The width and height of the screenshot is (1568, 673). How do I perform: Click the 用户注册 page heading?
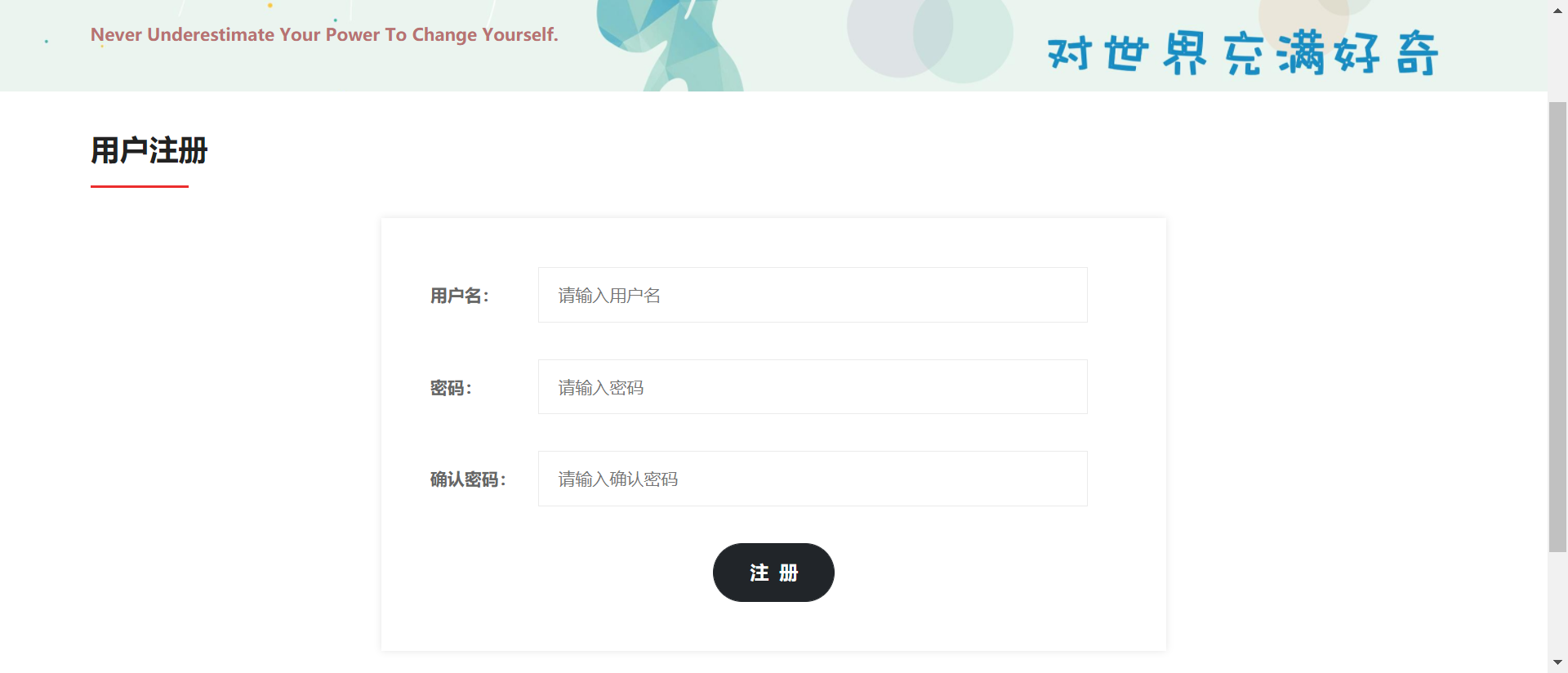click(x=149, y=150)
